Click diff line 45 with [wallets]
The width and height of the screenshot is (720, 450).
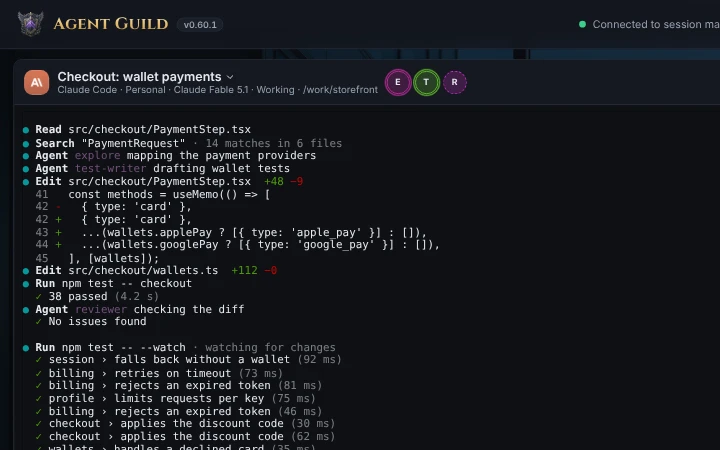tap(97, 258)
